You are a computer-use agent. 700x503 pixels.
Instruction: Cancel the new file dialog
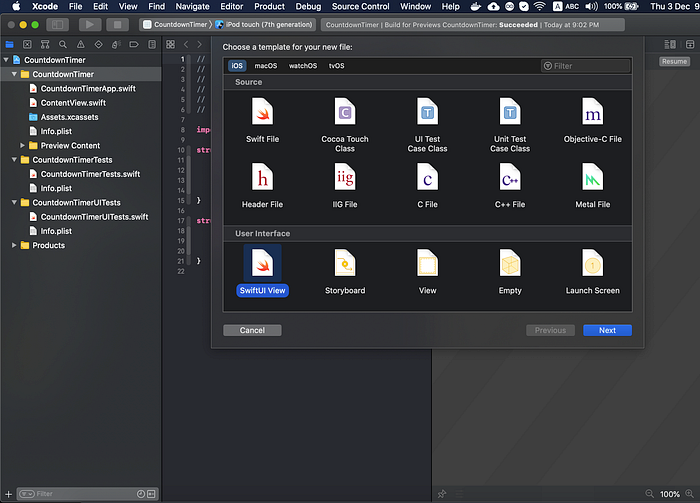pos(252,330)
